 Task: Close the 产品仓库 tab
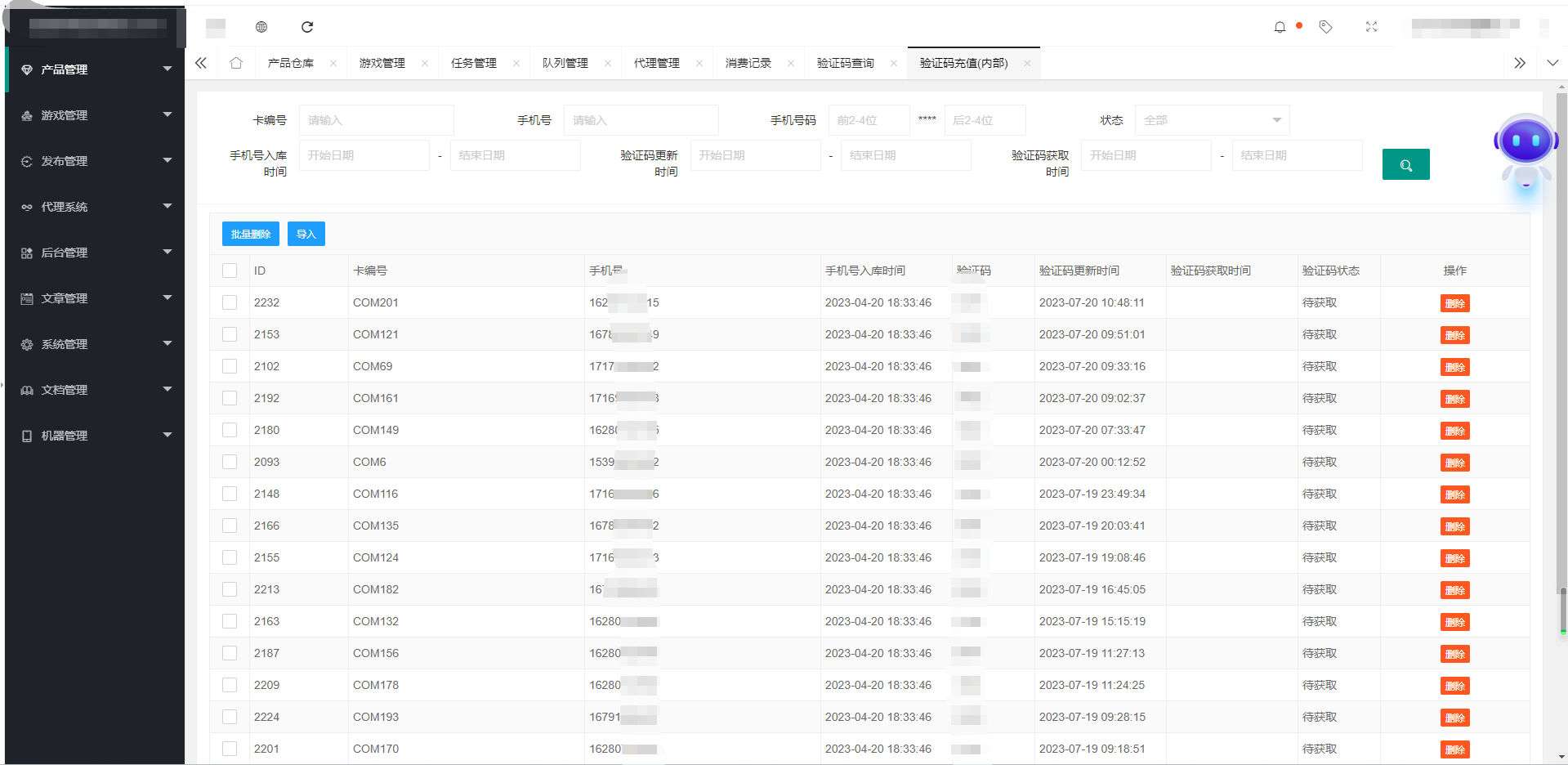[x=333, y=63]
